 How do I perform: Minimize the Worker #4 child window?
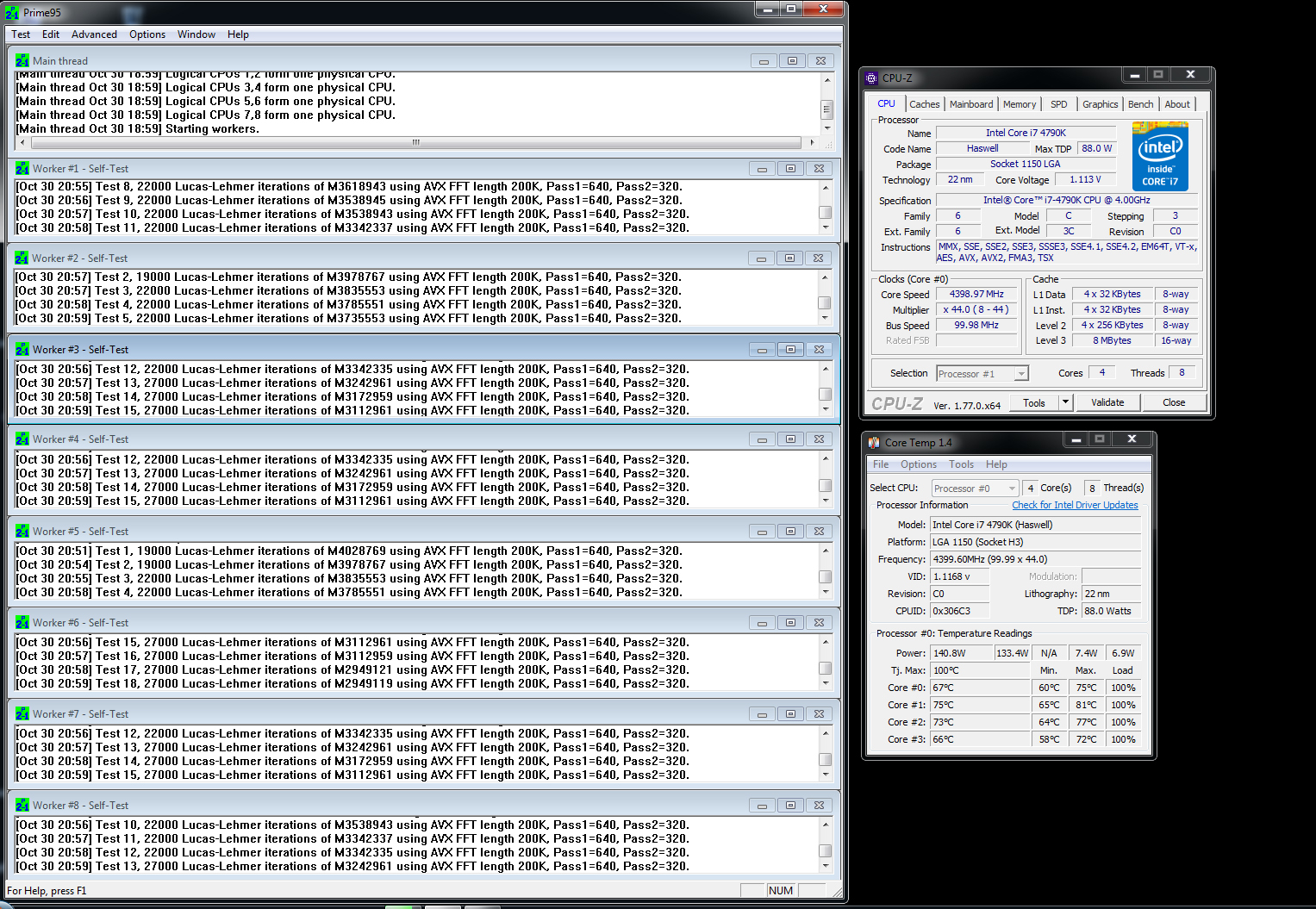762,439
